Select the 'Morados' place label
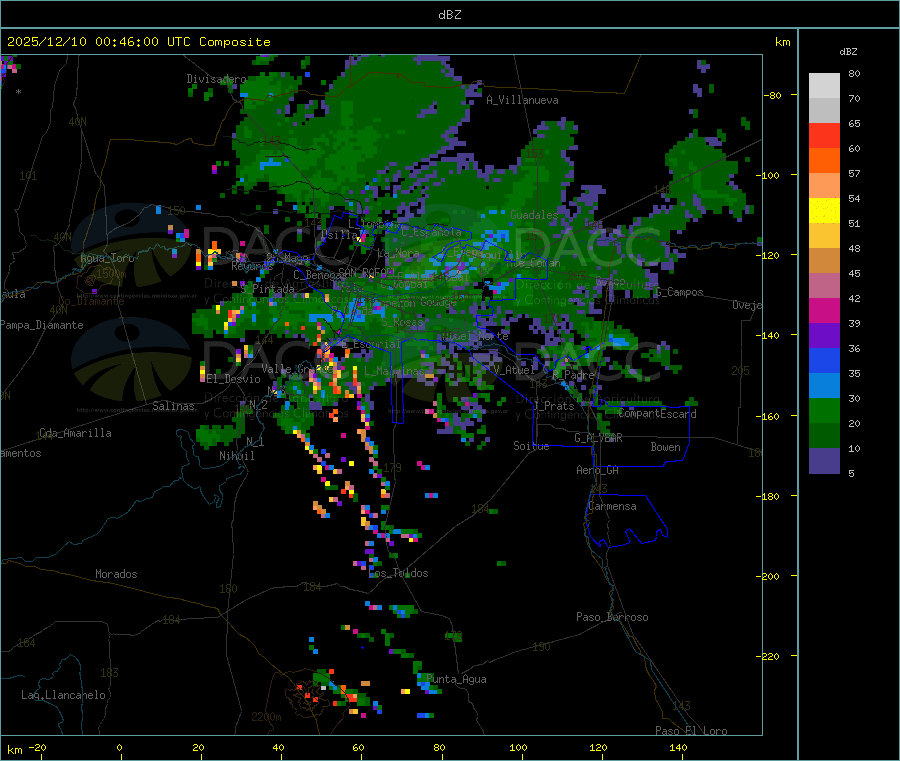This screenshot has width=900, height=761. (x=116, y=574)
